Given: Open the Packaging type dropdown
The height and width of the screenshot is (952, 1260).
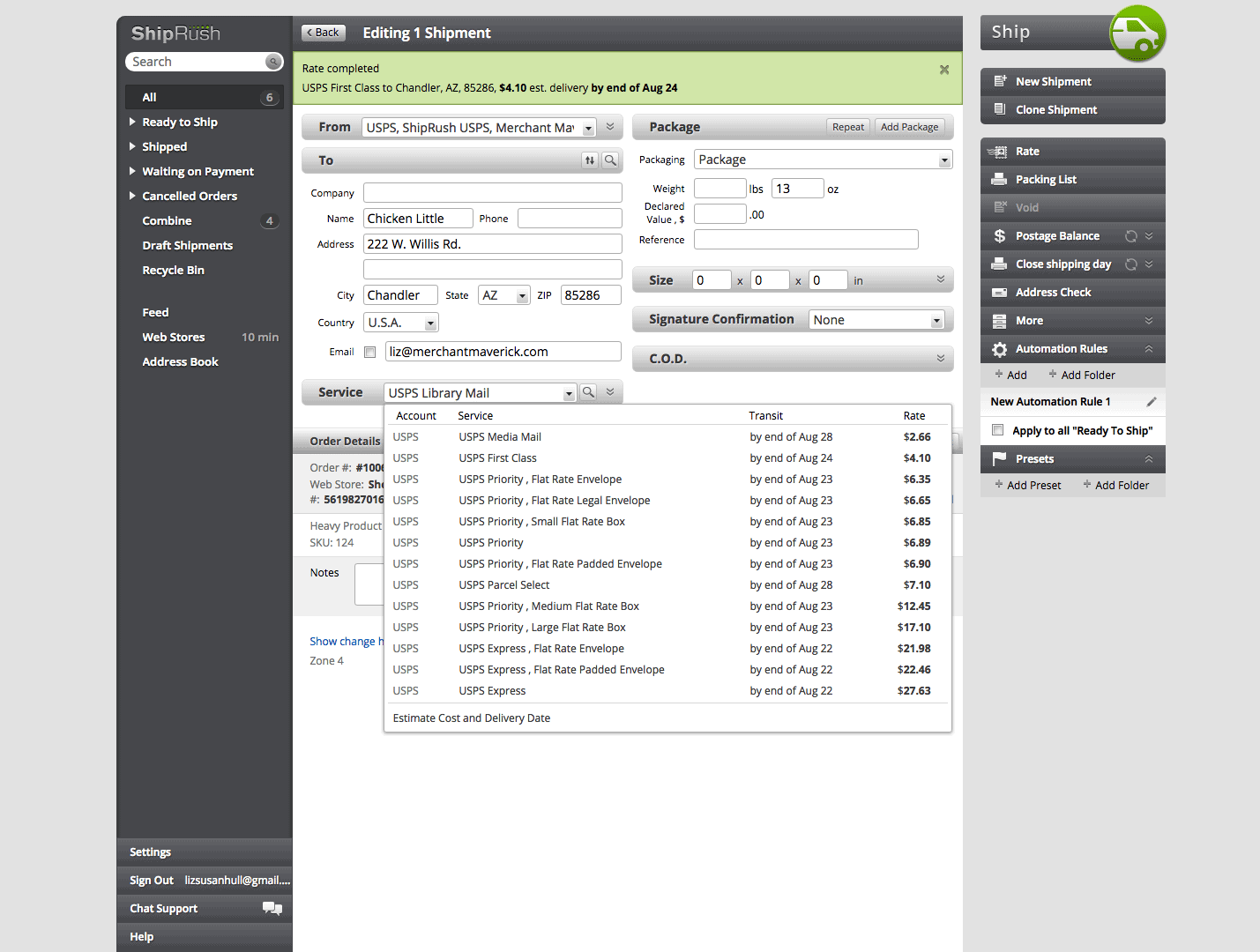Looking at the screenshot, I should [x=944, y=160].
